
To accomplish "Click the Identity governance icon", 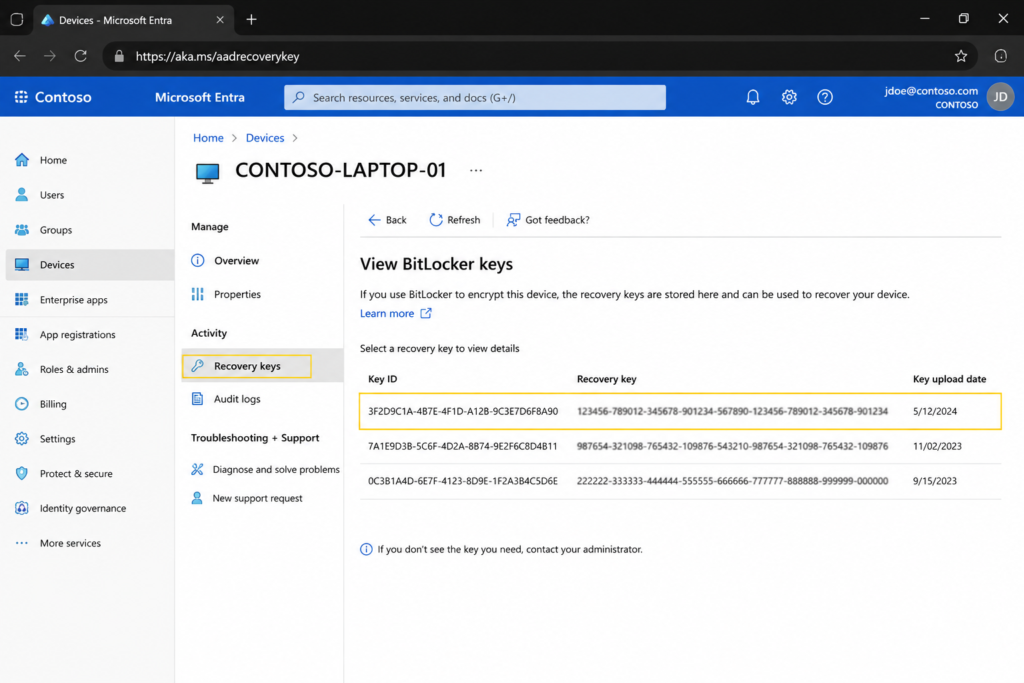I will click(x=22, y=508).
